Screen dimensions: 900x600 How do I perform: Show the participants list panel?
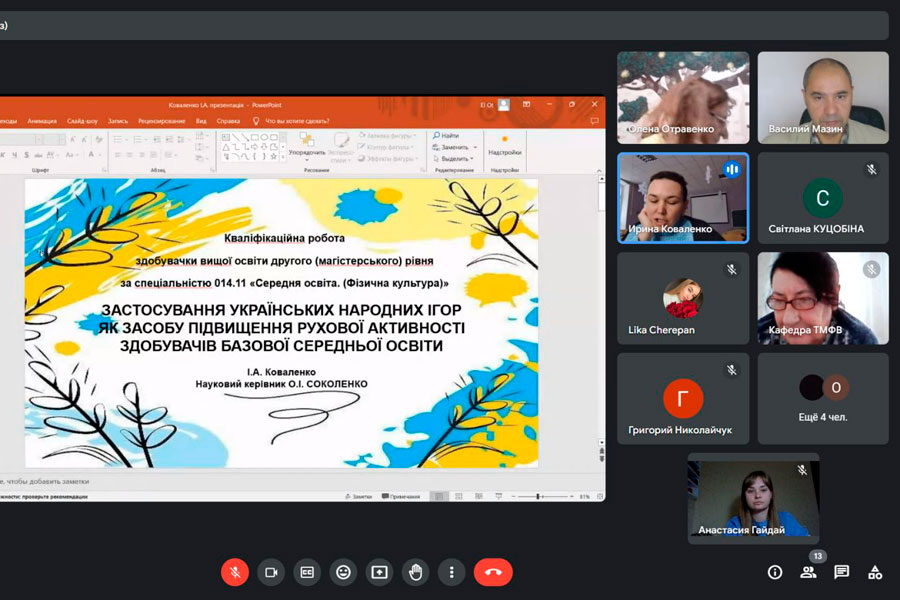tap(808, 572)
